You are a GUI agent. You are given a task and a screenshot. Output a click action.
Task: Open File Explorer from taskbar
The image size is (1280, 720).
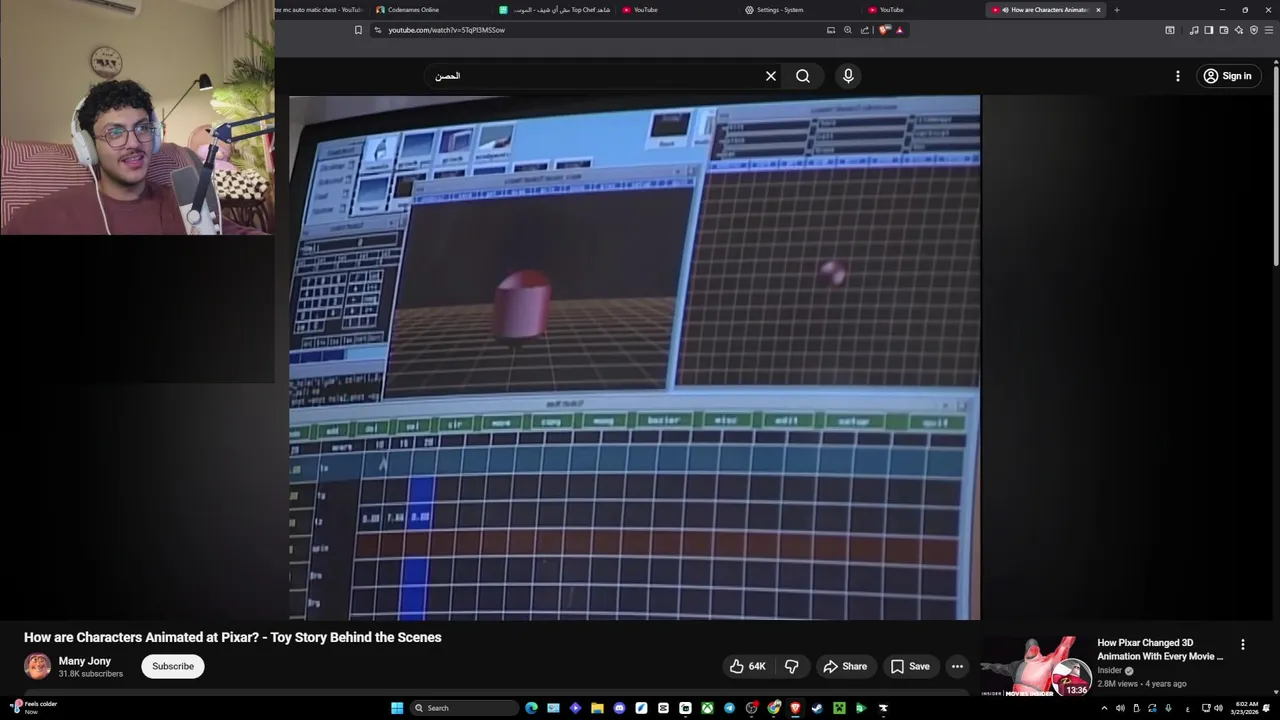point(597,708)
